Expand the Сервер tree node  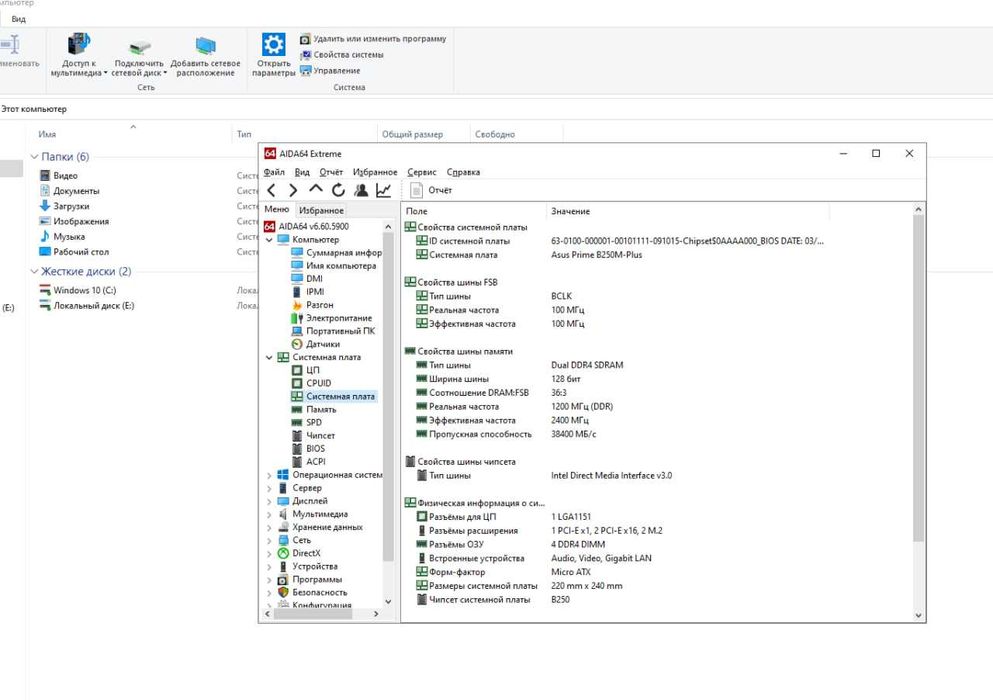269,488
